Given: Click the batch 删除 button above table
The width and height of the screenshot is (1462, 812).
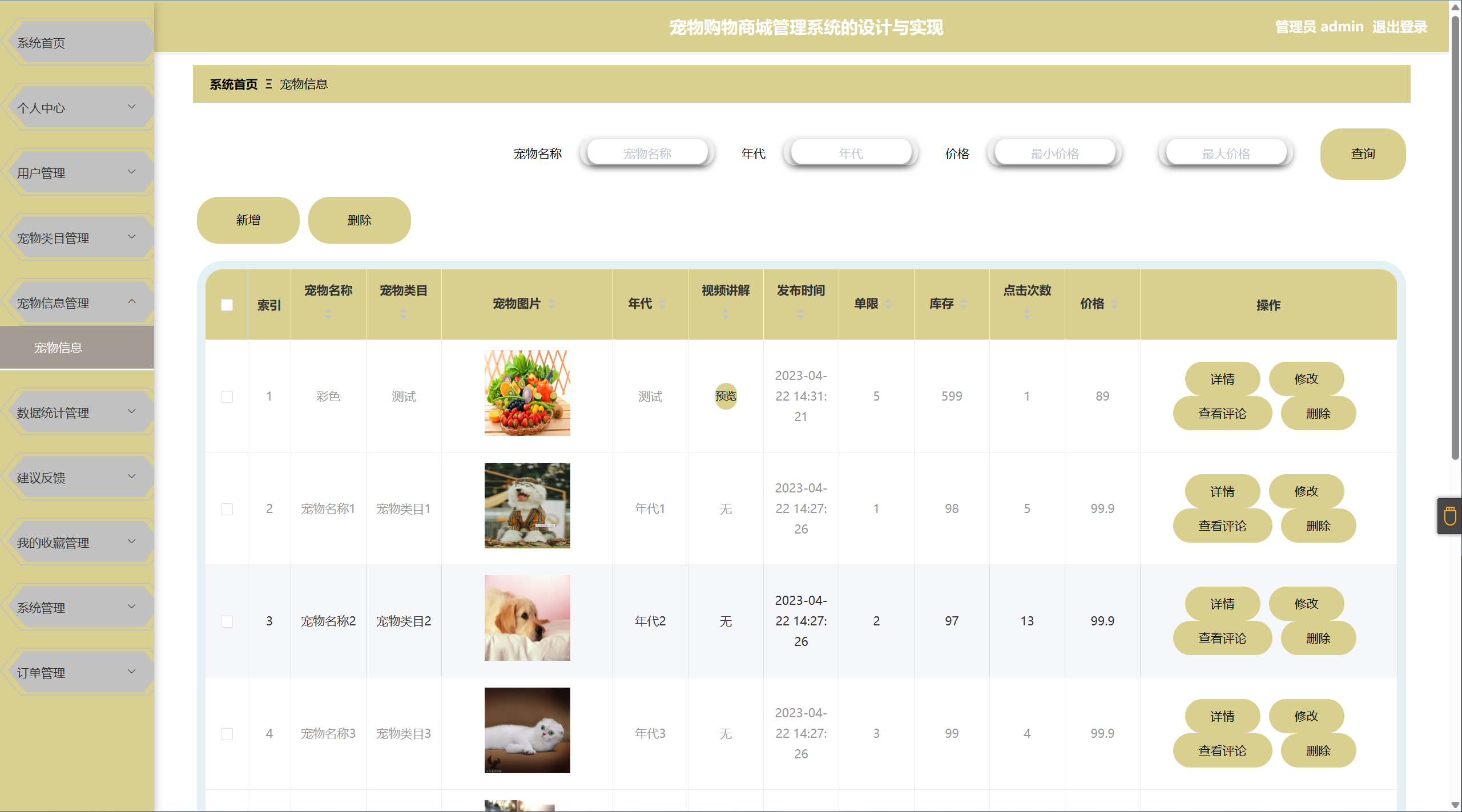Looking at the screenshot, I should click(359, 220).
